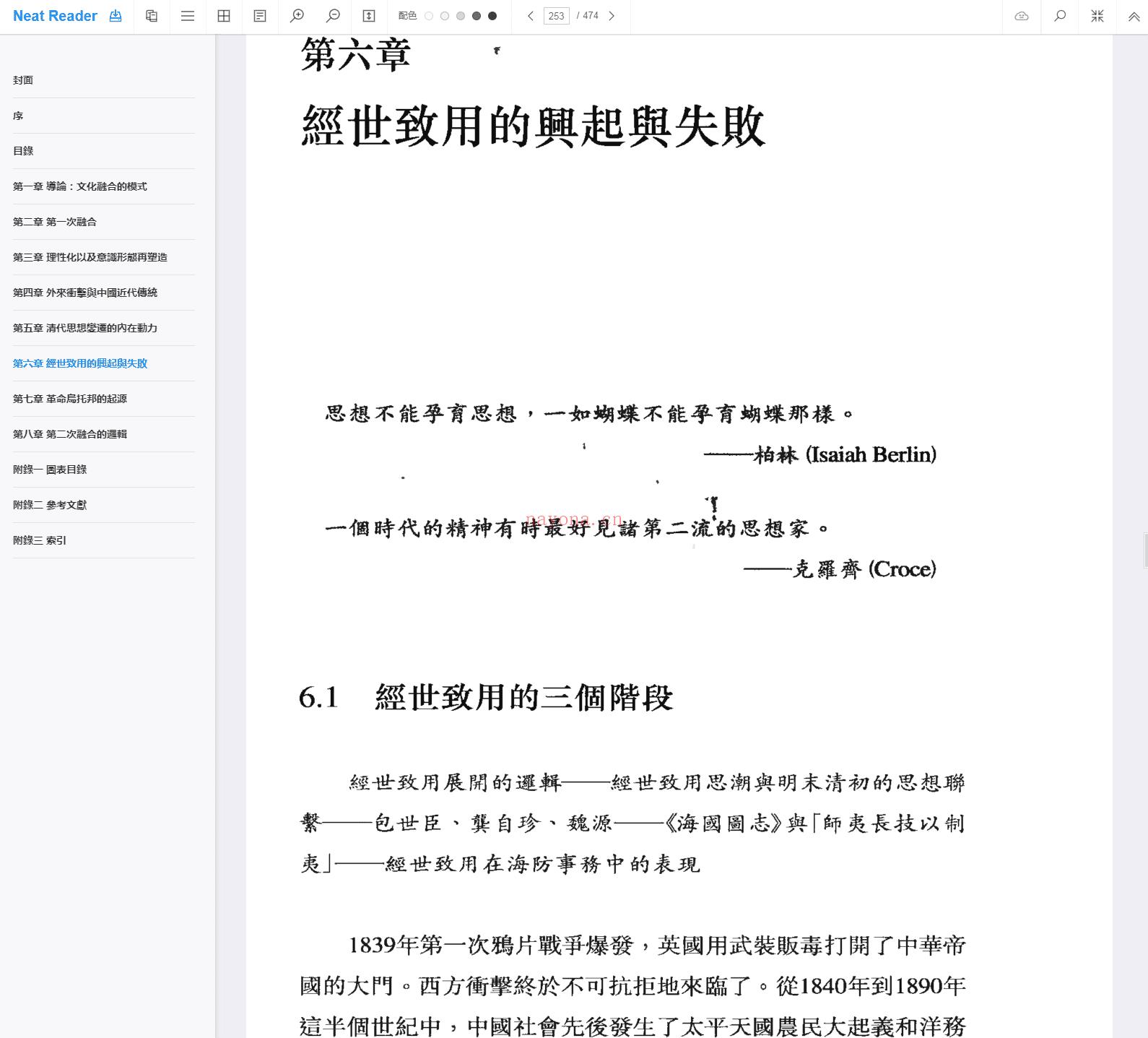Toggle the table of contents list icon

[188, 16]
